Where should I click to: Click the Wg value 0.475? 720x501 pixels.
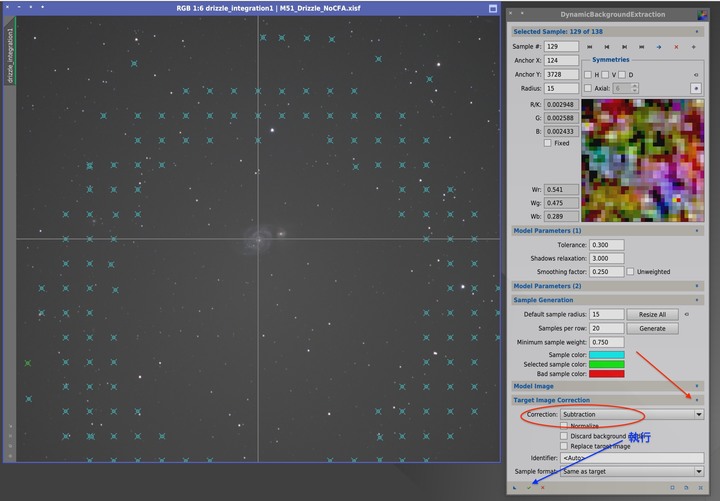click(x=561, y=203)
